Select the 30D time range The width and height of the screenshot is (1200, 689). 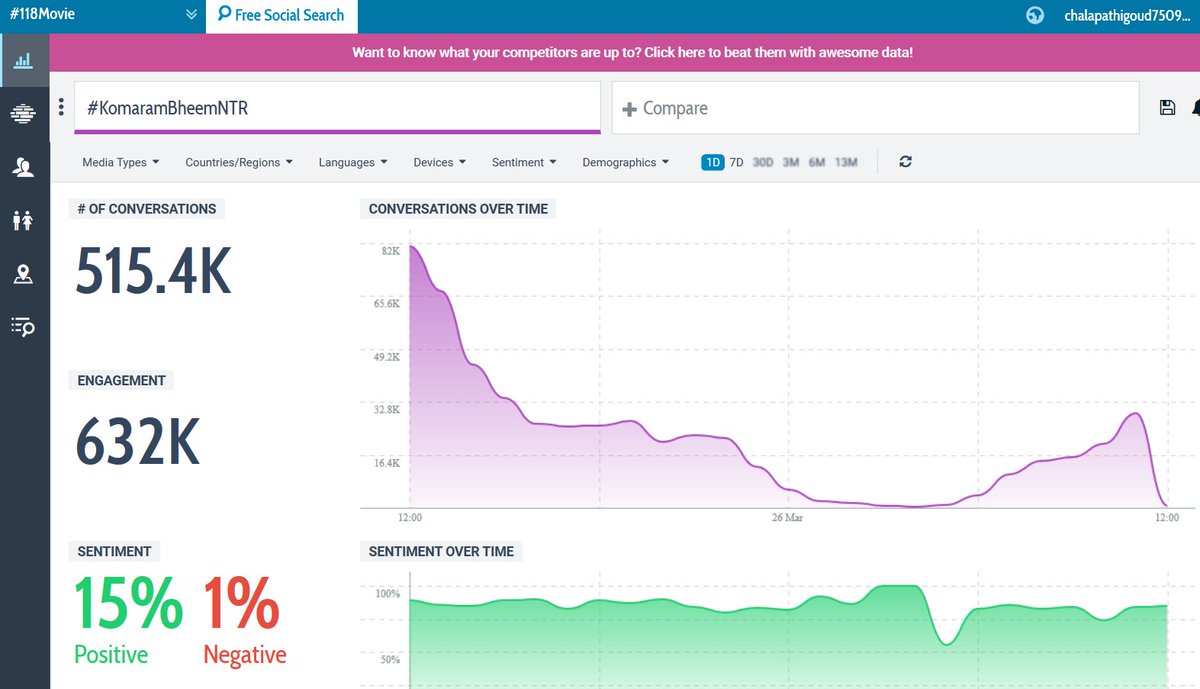763,162
